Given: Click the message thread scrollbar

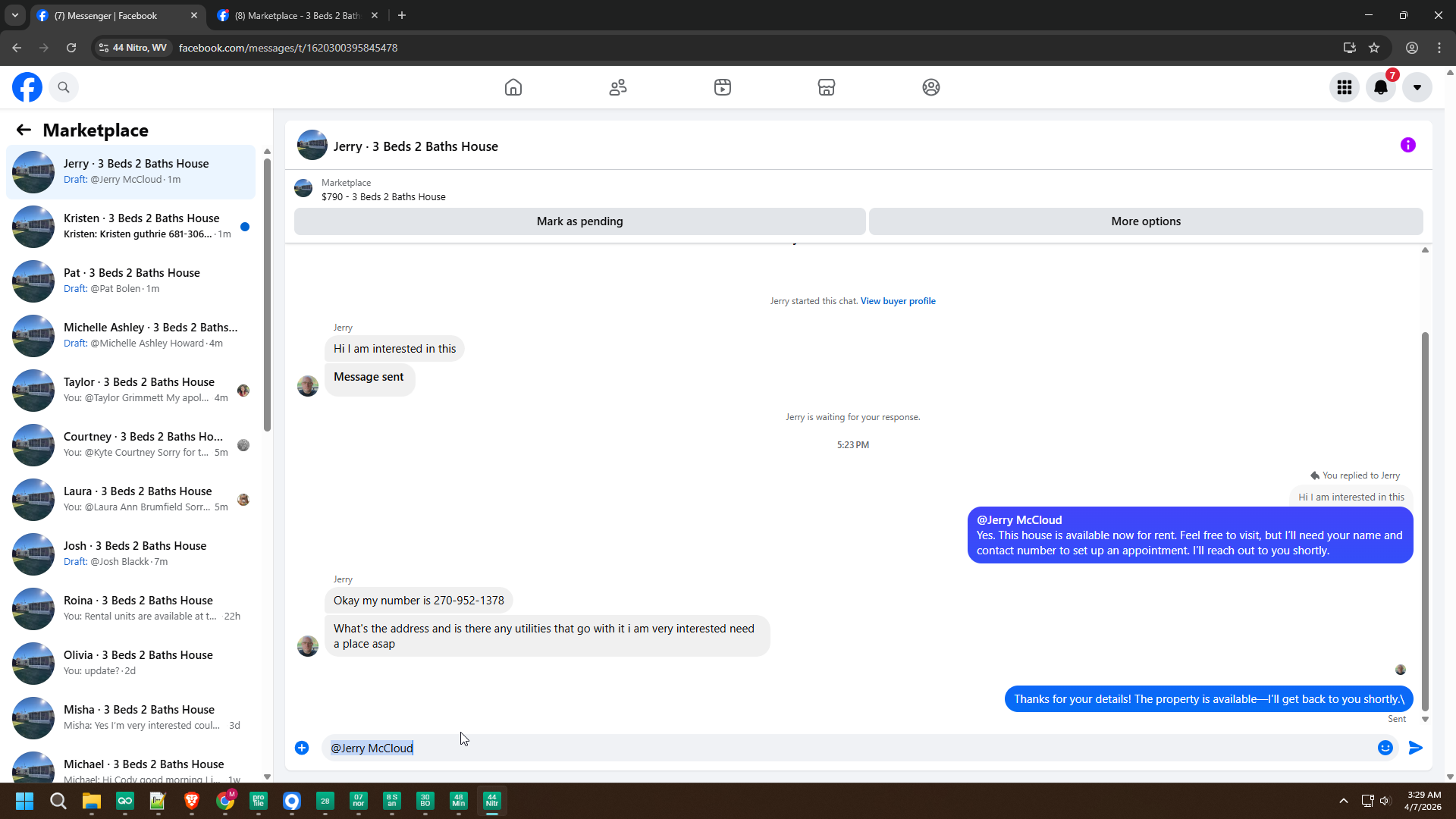Looking at the screenshot, I should [x=1425, y=520].
